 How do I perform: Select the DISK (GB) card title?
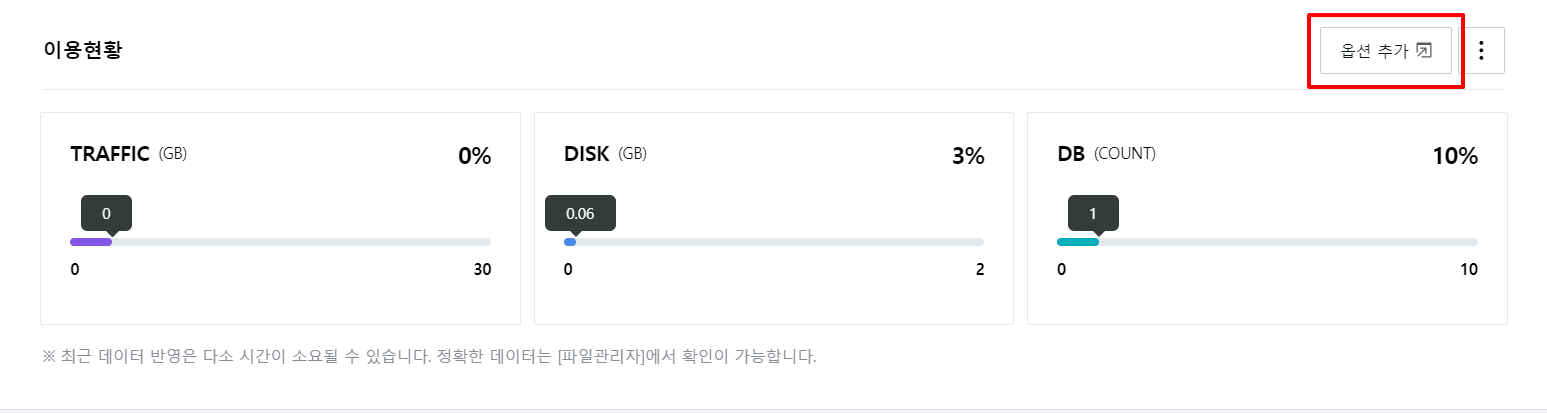(x=605, y=154)
